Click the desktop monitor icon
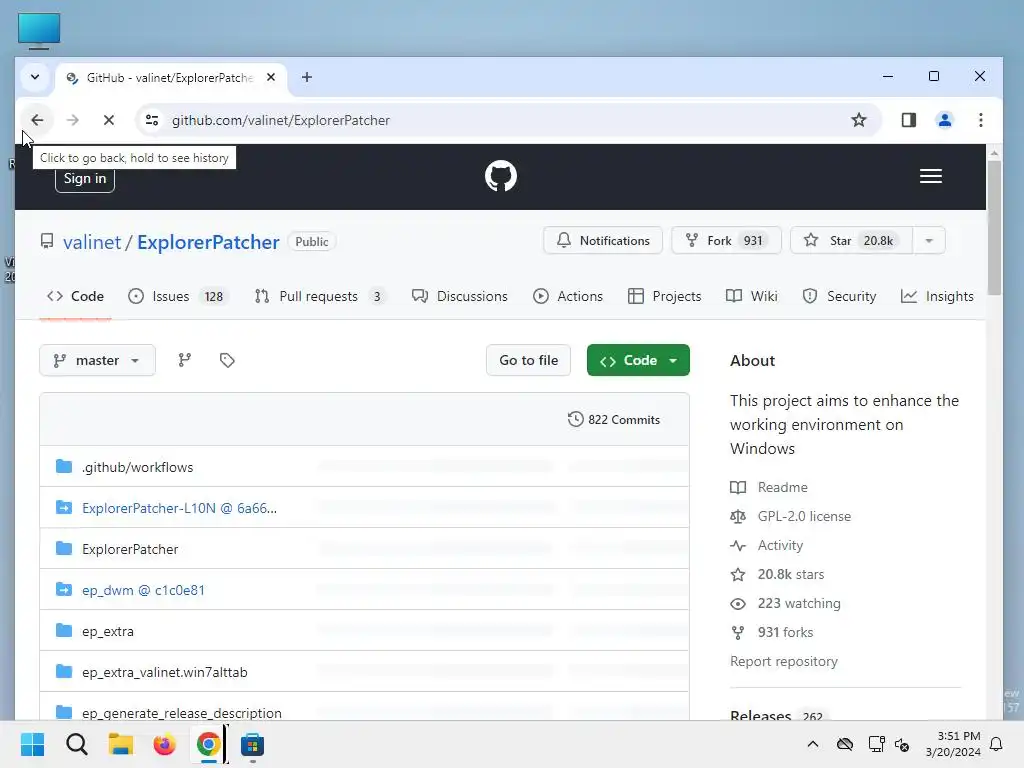 click(x=39, y=31)
